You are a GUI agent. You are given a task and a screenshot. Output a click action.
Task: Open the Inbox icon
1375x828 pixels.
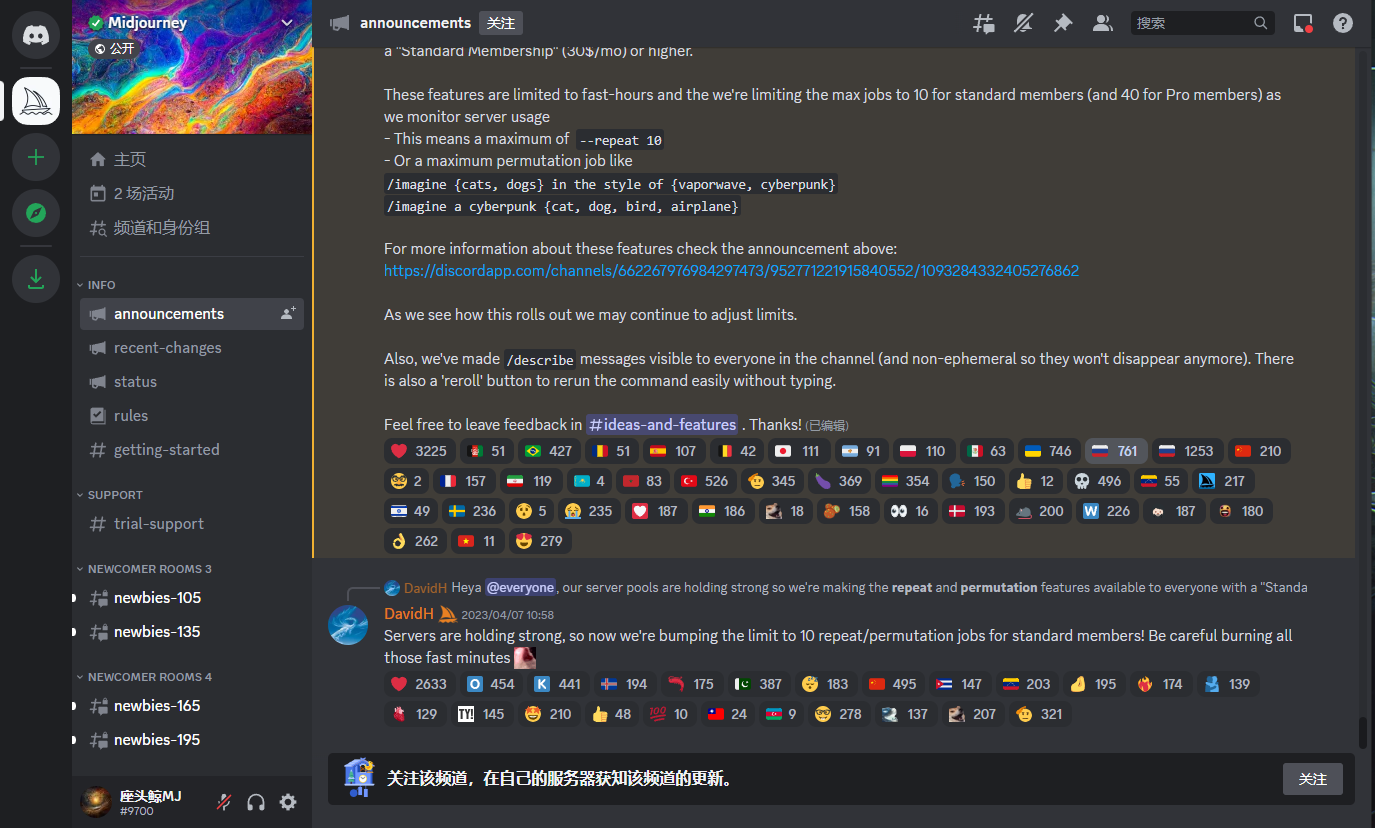tap(1303, 23)
